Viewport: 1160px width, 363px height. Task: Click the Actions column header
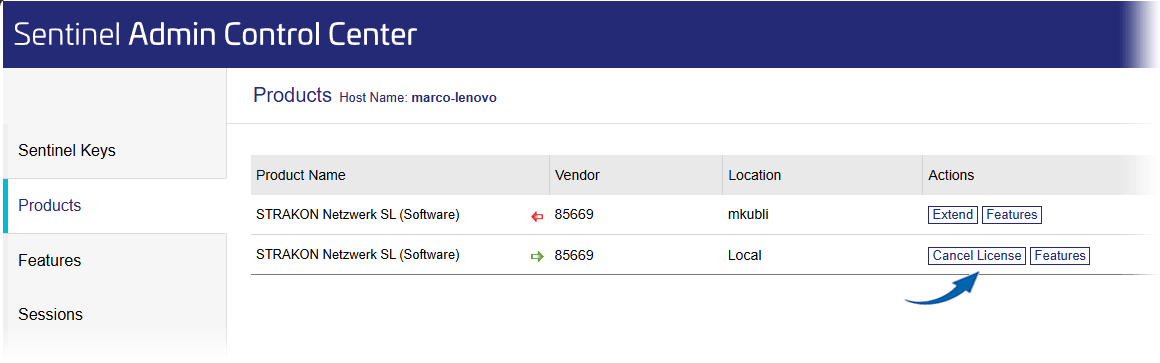click(951, 175)
